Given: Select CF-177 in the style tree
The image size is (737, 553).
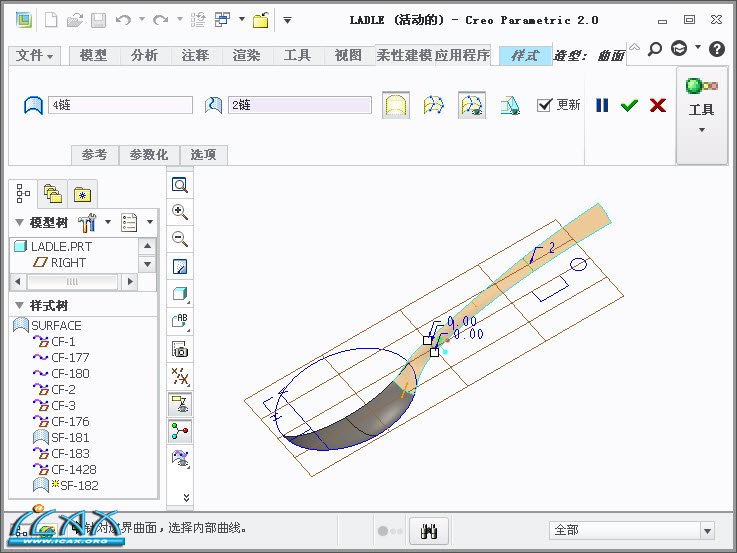Looking at the screenshot, I should pos(70,357).
